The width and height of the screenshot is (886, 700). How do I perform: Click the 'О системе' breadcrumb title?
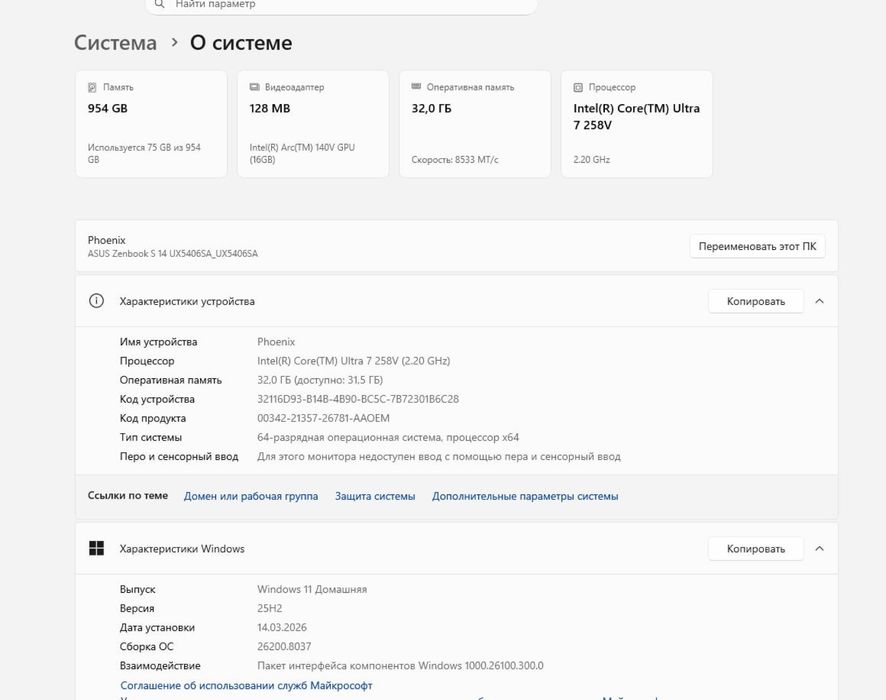241,43
